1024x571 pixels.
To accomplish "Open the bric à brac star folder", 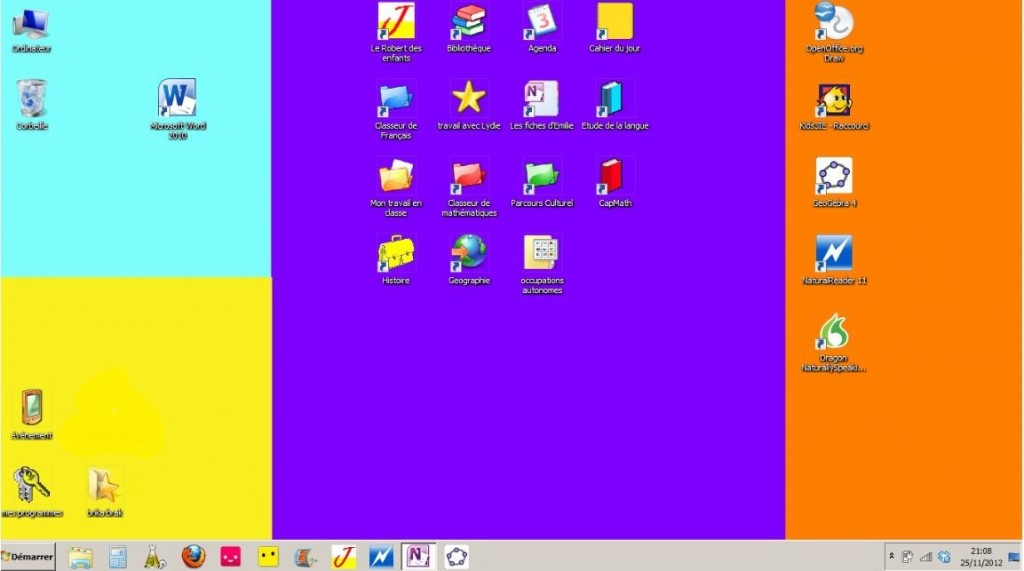I will click(x=105, y=486).
